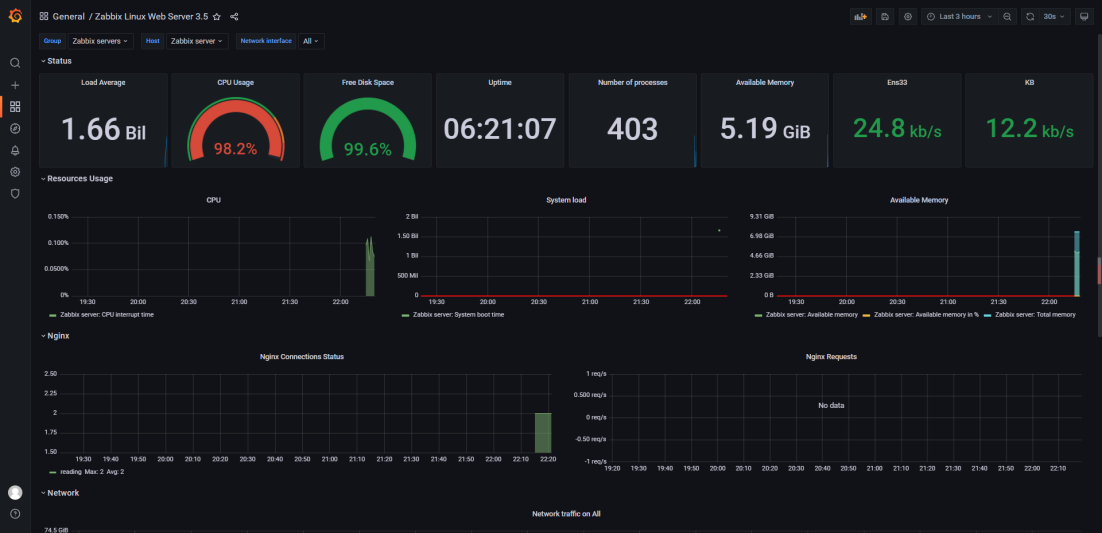1102x533 pixels.
Task: Open the Last 3 hours time picker
Action: pos(960,16)
